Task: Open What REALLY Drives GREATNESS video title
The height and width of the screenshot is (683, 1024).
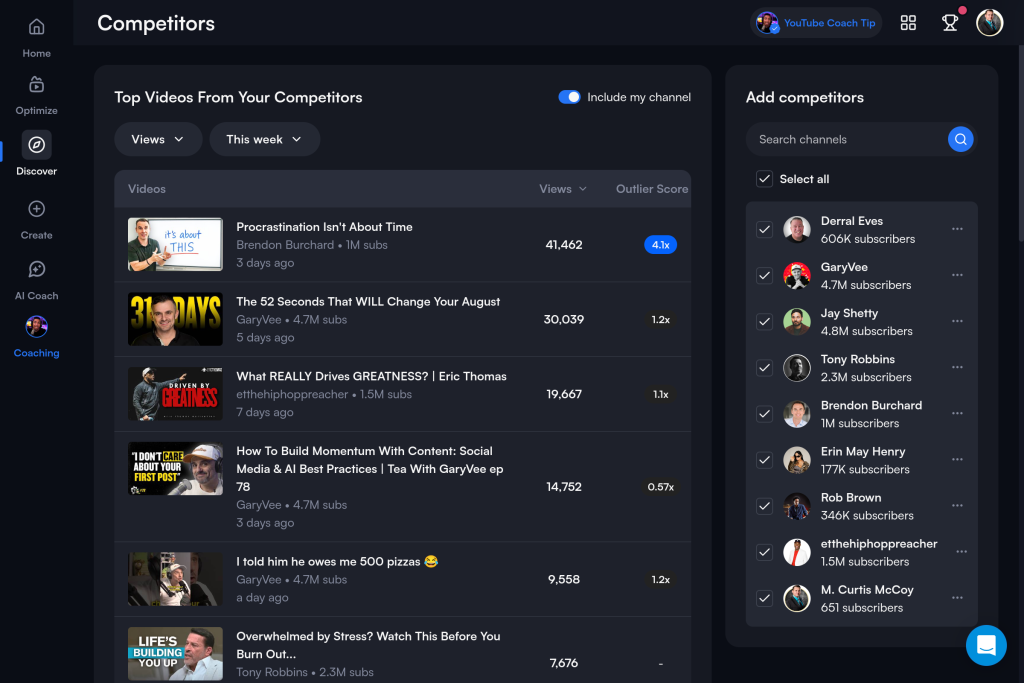Action: pos(371,376)
